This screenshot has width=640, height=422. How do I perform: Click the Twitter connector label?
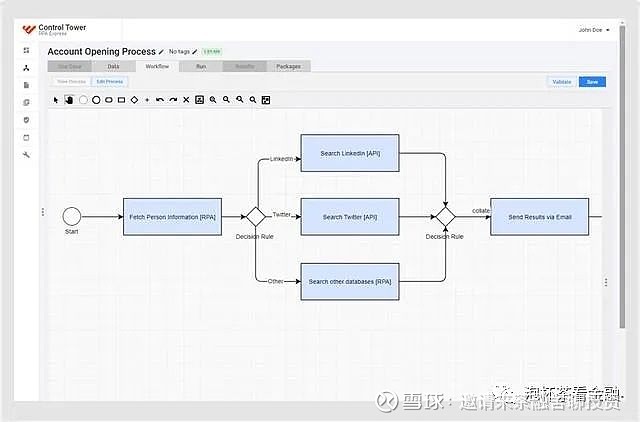click(282, 214)
